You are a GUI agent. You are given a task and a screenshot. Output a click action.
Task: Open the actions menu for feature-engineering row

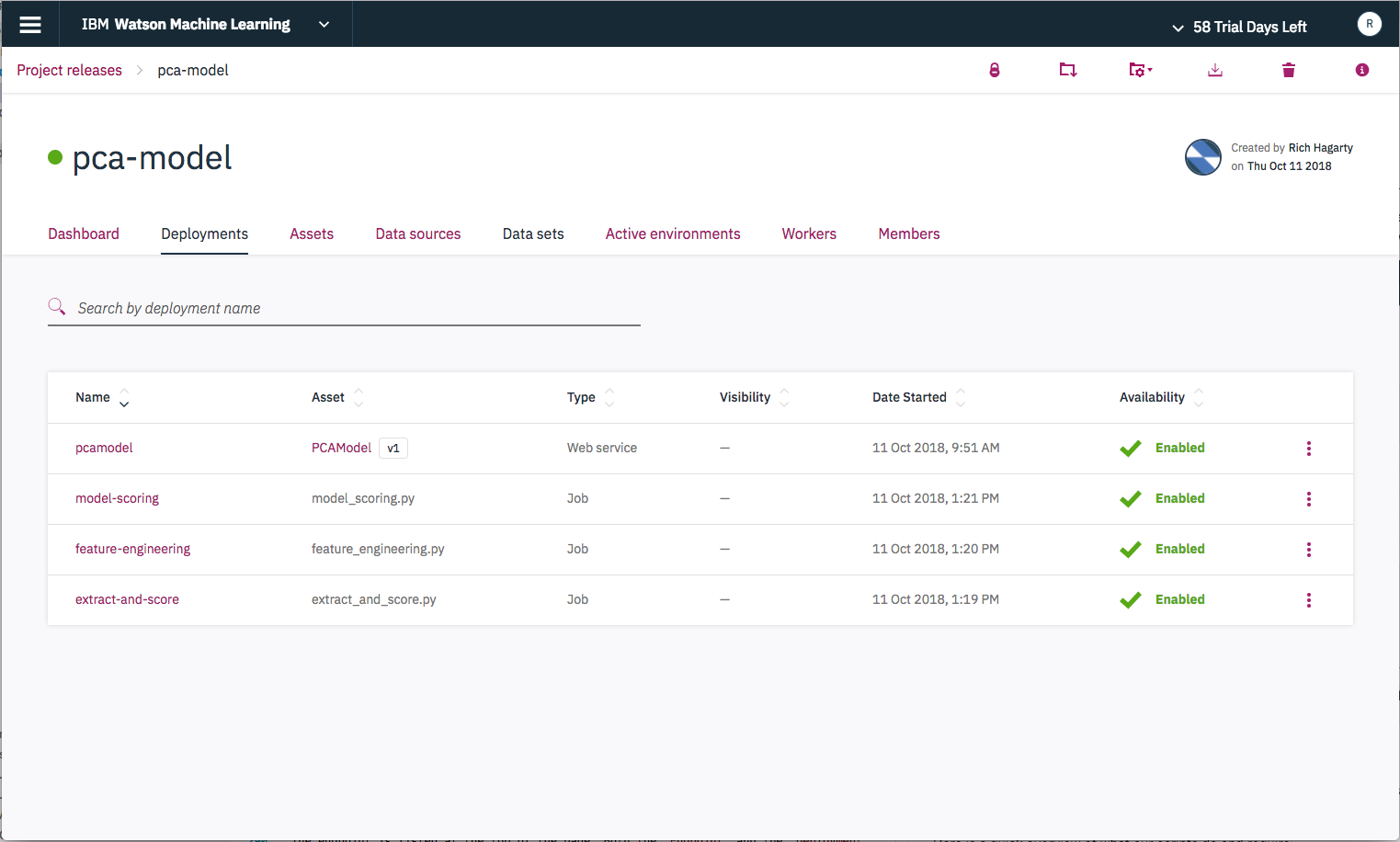1309,550
